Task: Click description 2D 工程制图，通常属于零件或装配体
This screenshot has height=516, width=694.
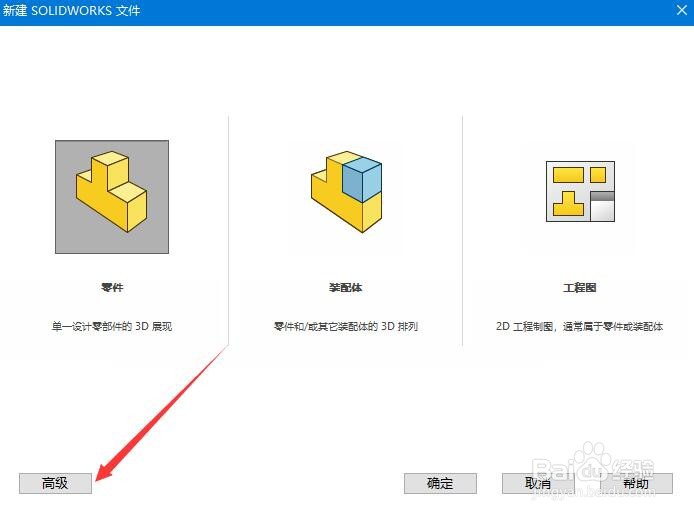Action: (579, 327)
